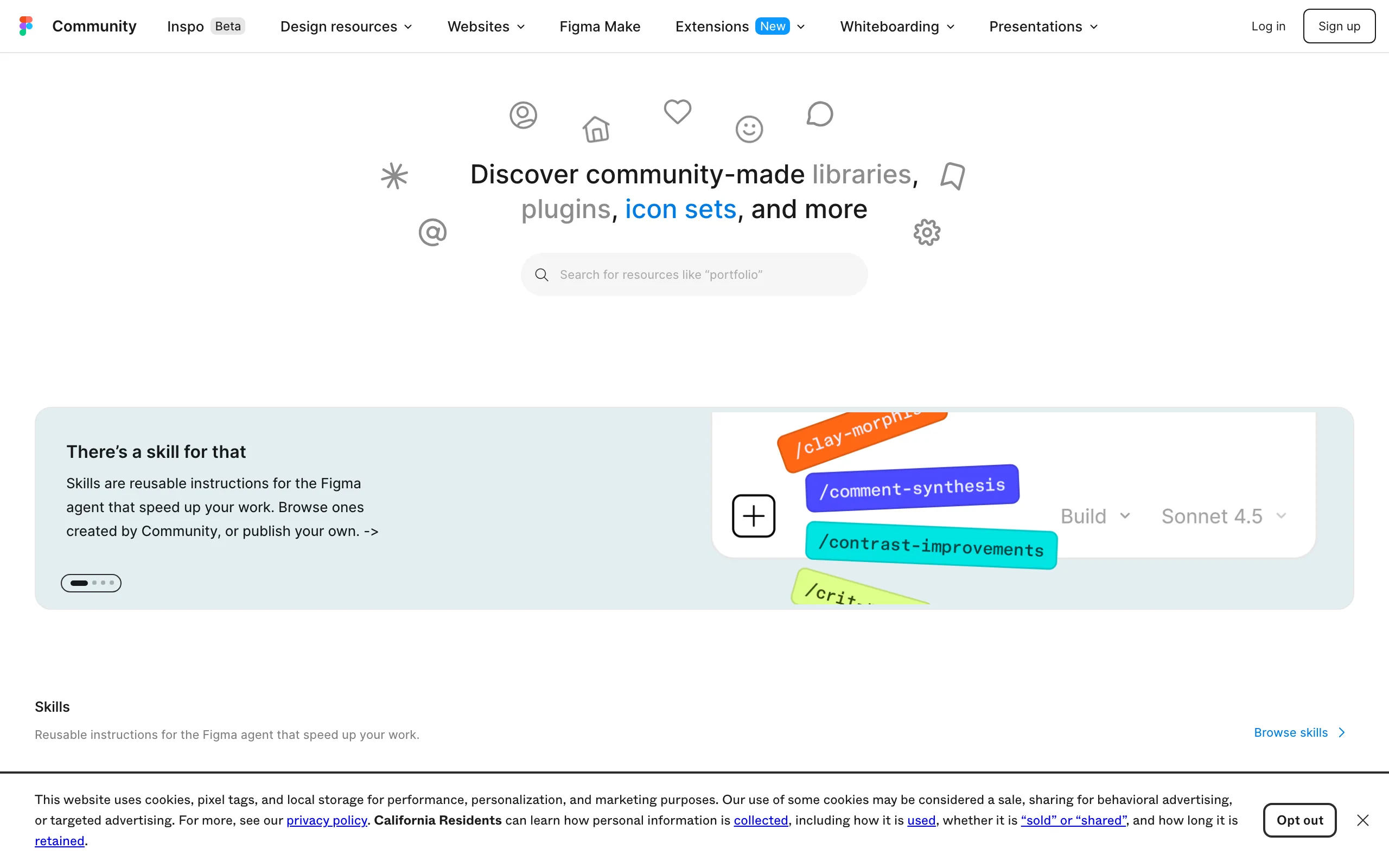Image resolution: width=1389 pixels, height=868 pixels.
Task: Click the "There's a skill for that" heading
Action: pyautogui.click(x=156, y=452)
